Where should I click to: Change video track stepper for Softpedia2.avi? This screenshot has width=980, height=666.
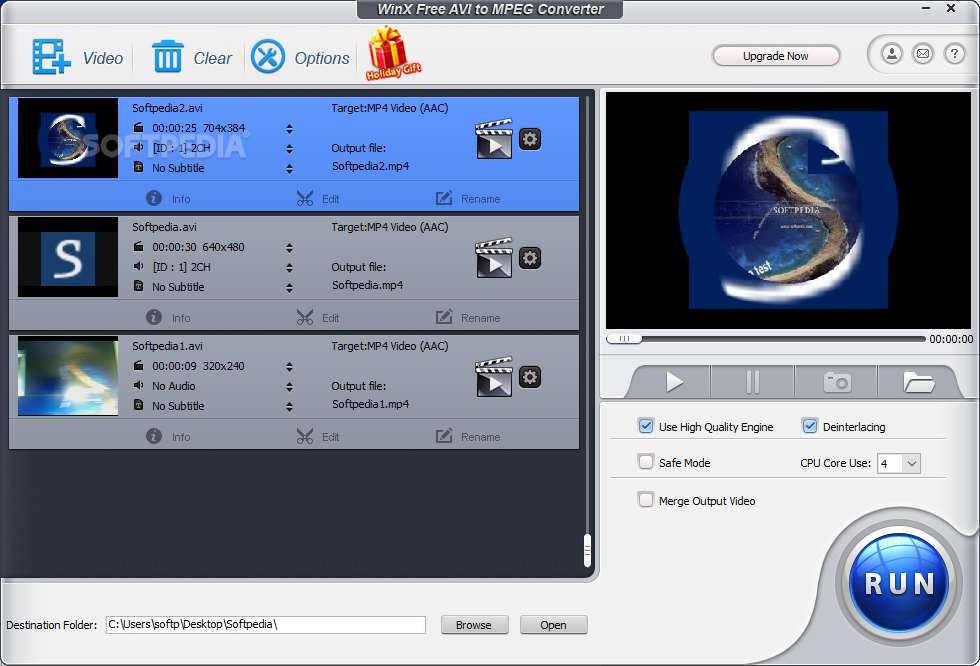[x=289, y=129]
